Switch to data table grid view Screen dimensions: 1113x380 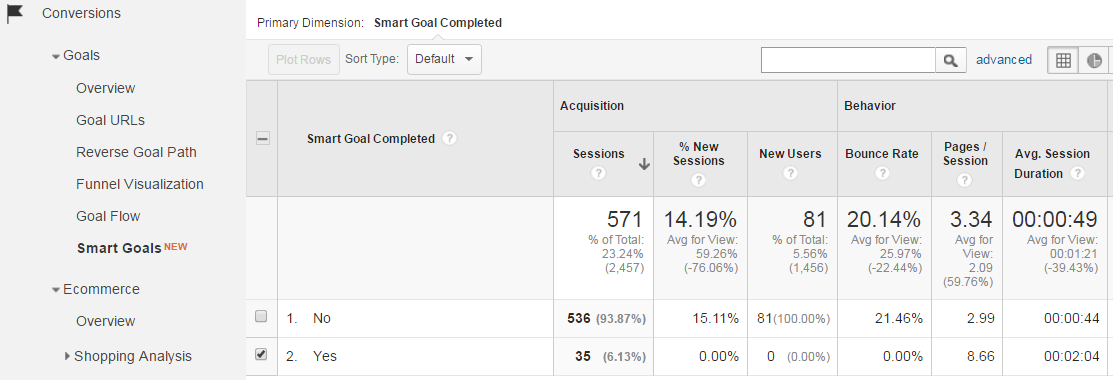(x=1063, y=60)
